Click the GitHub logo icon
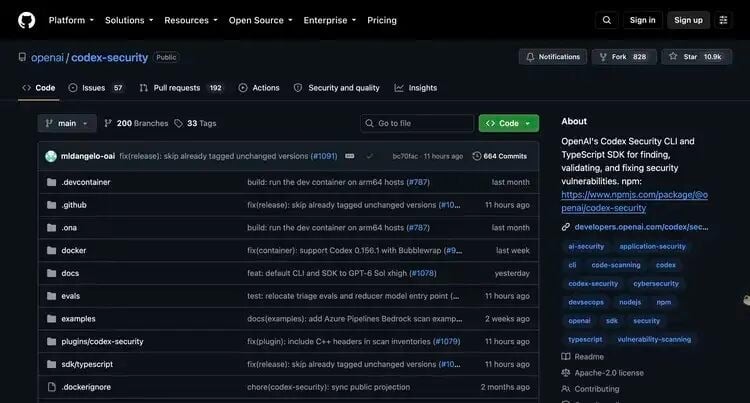750x403 pixels. (x=26, y=20)
